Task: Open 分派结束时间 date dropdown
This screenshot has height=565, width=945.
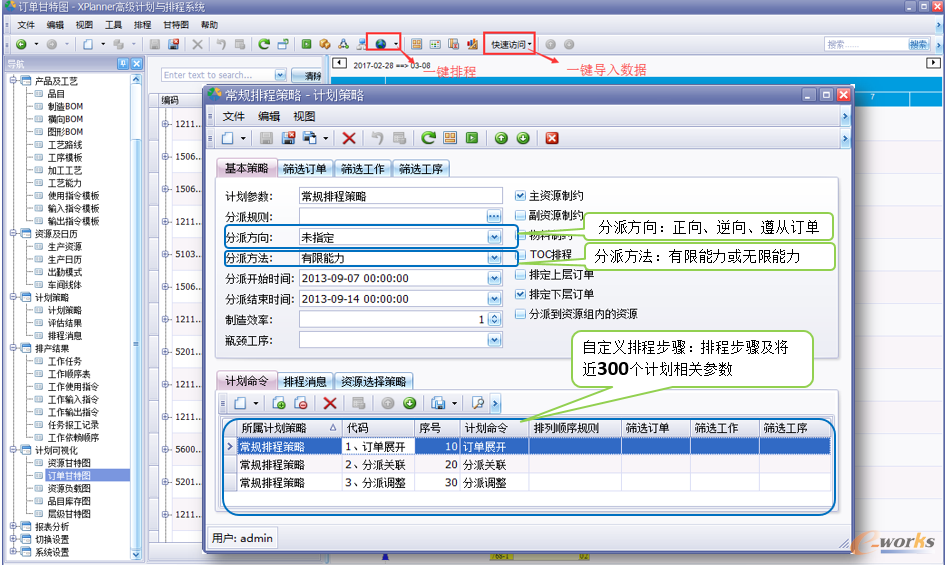Action: (494, 299)
